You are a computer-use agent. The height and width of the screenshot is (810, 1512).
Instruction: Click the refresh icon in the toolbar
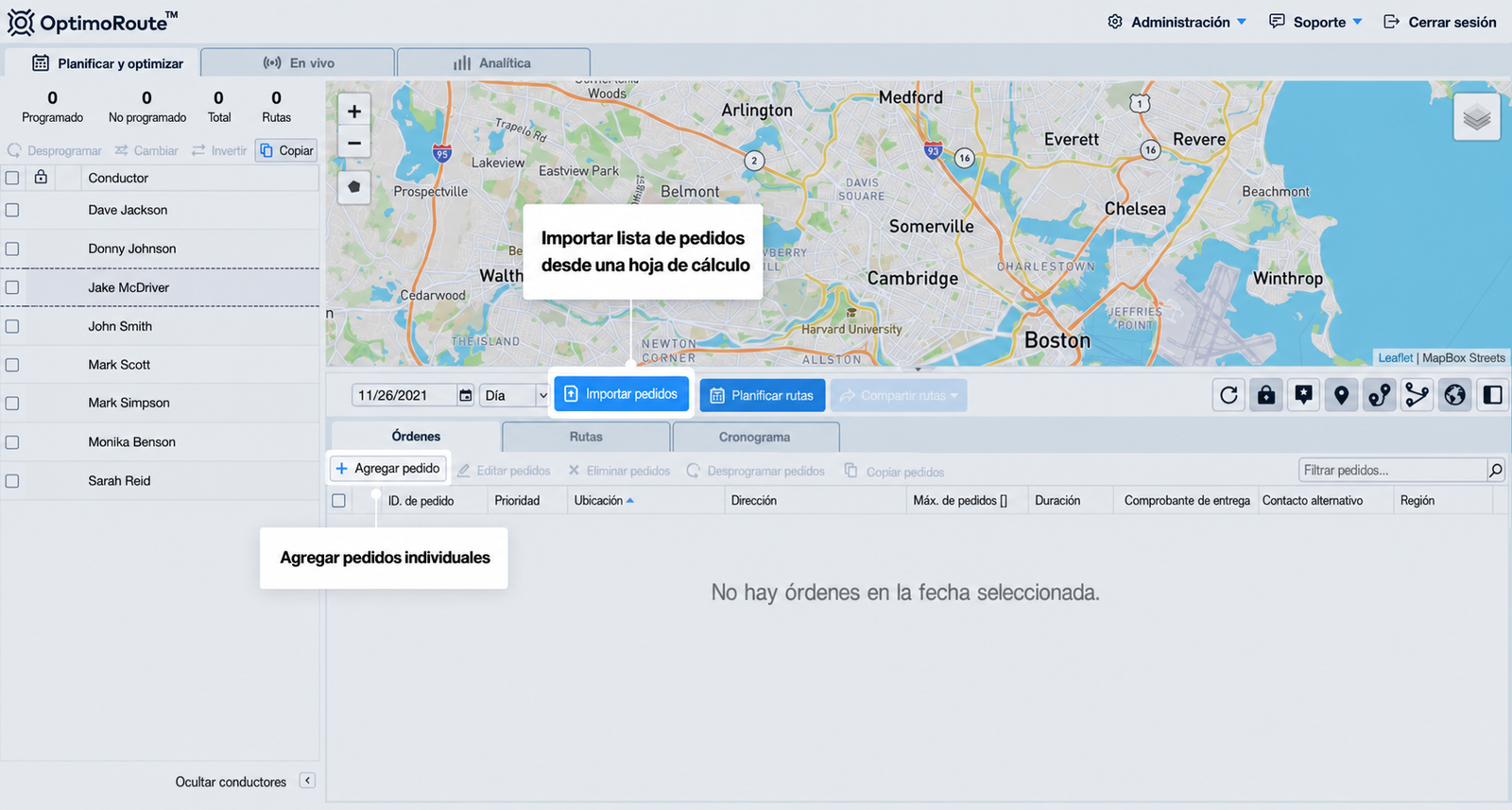tap(1228, 395)
